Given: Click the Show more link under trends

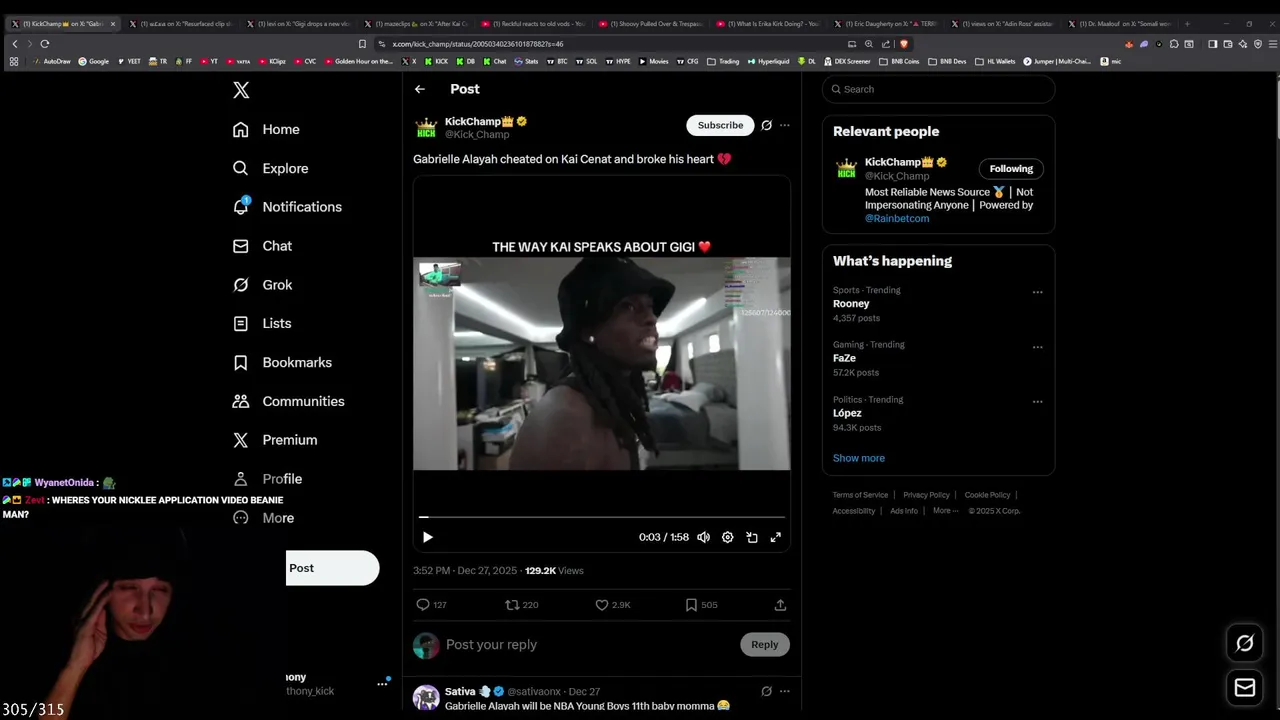Looking at the screenshot, I should tap(859, 458).
